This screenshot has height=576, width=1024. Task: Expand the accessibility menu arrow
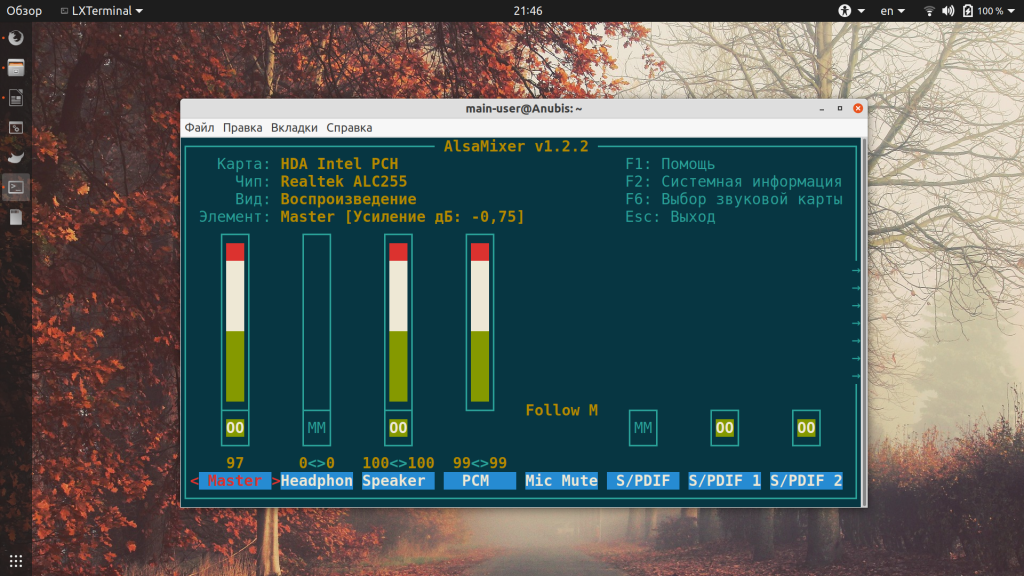(x=861, y=11)
